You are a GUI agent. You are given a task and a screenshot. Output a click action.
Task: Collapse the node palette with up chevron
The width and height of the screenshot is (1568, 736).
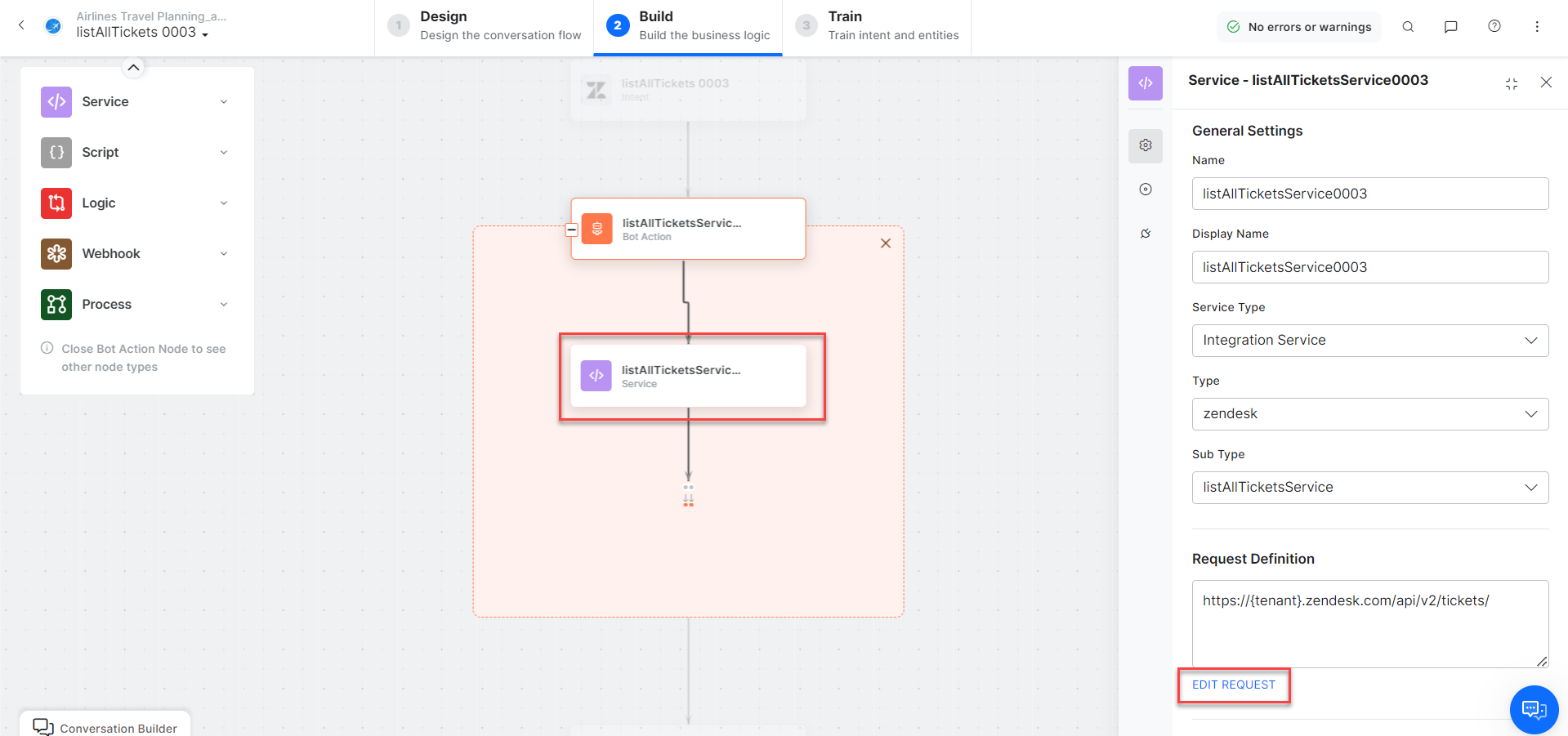[133, 67]
